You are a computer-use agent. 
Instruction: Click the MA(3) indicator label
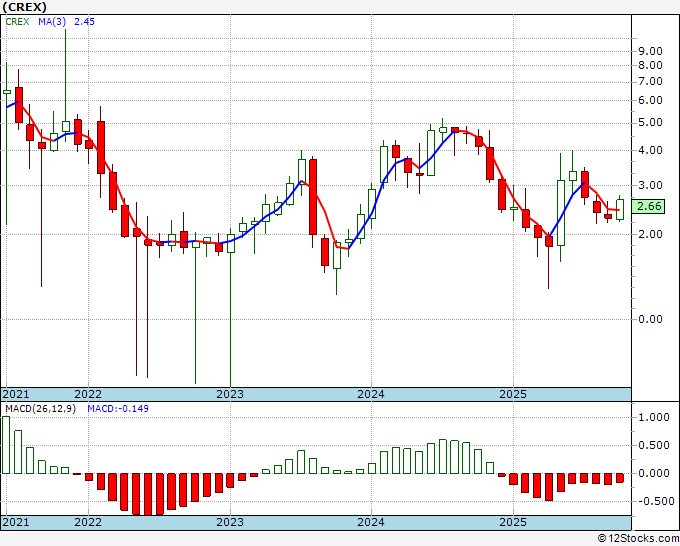click(x=52, y=22)
